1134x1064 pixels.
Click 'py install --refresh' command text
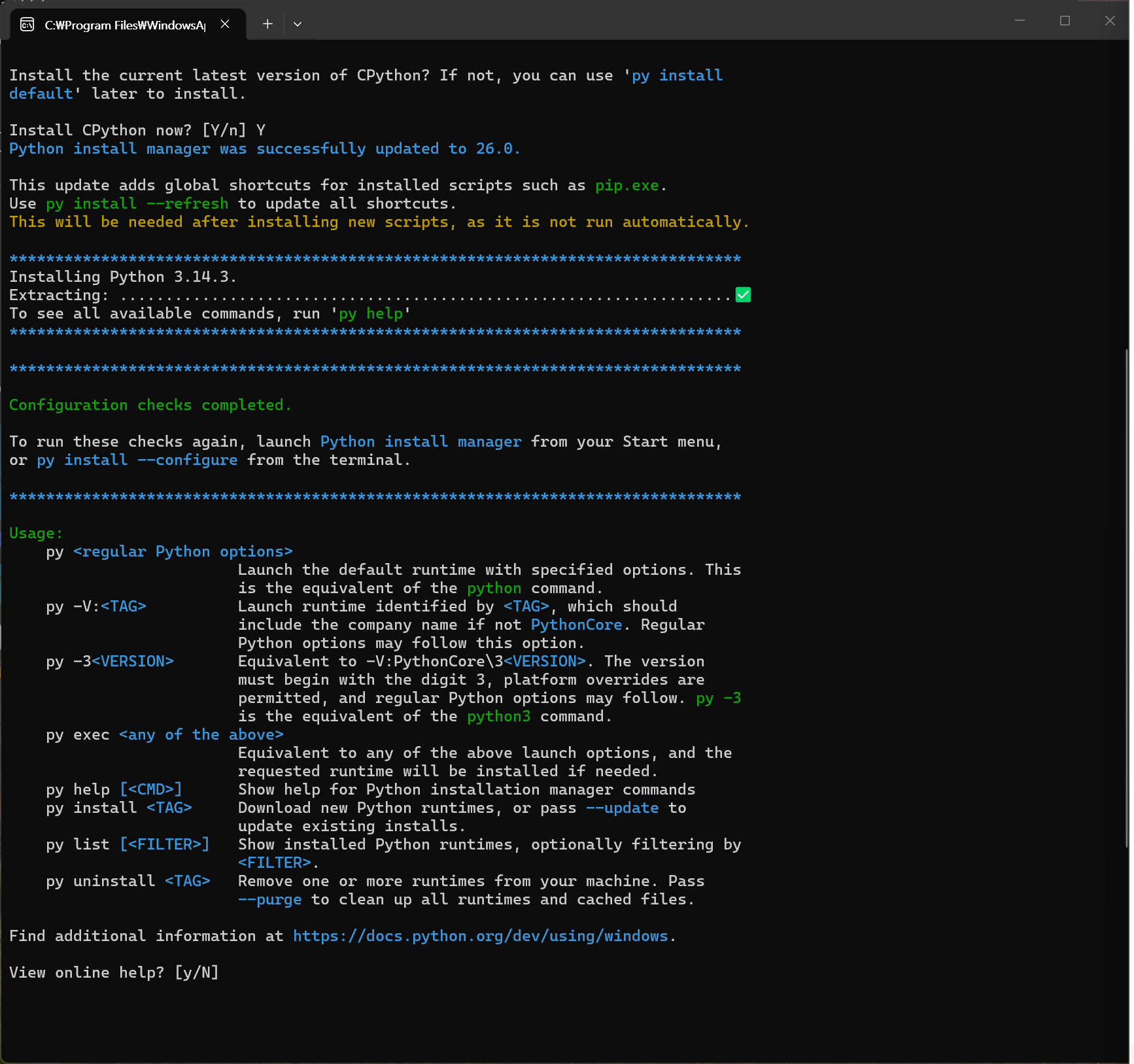(x=137, y=203)
